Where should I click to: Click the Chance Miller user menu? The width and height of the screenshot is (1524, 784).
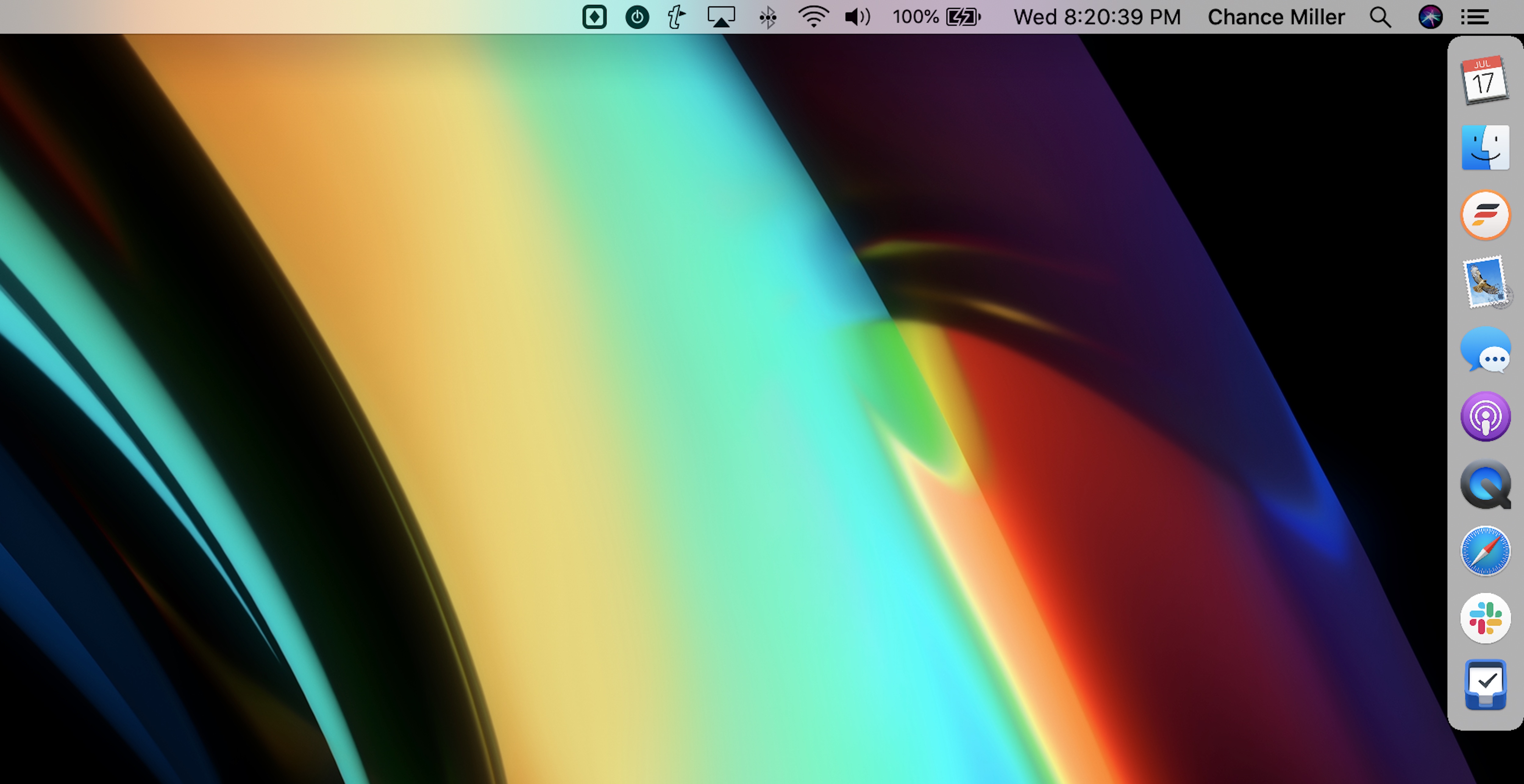pos(1276,16)
